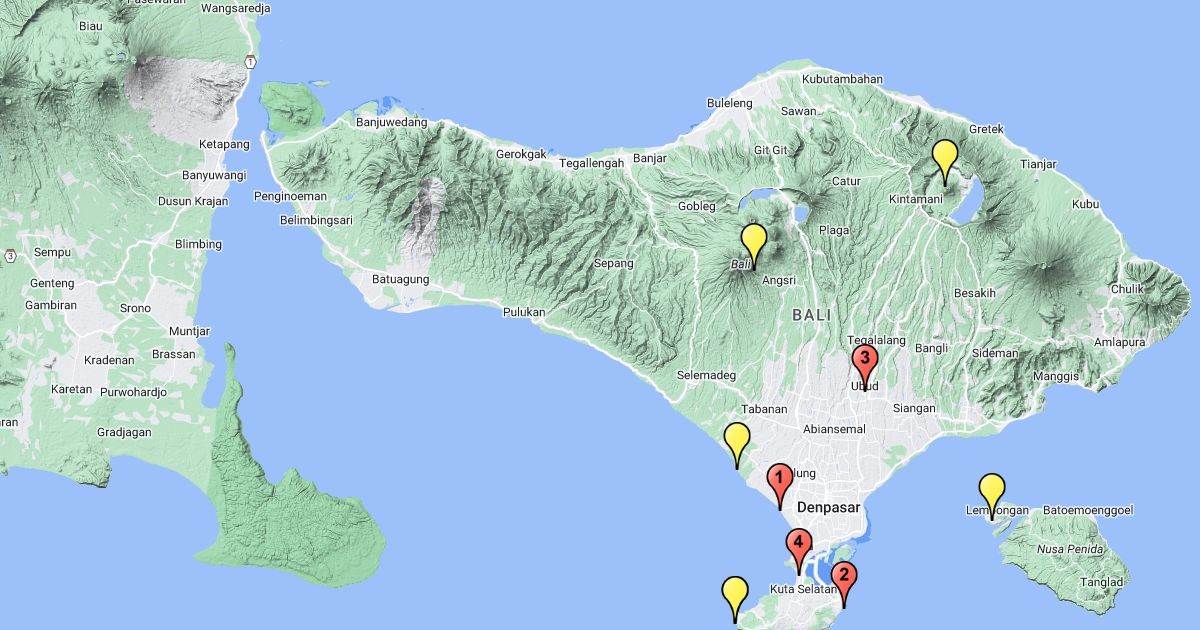1200x630 pixels.
Task: Click the Blimbing label
Action: (198, 245)
